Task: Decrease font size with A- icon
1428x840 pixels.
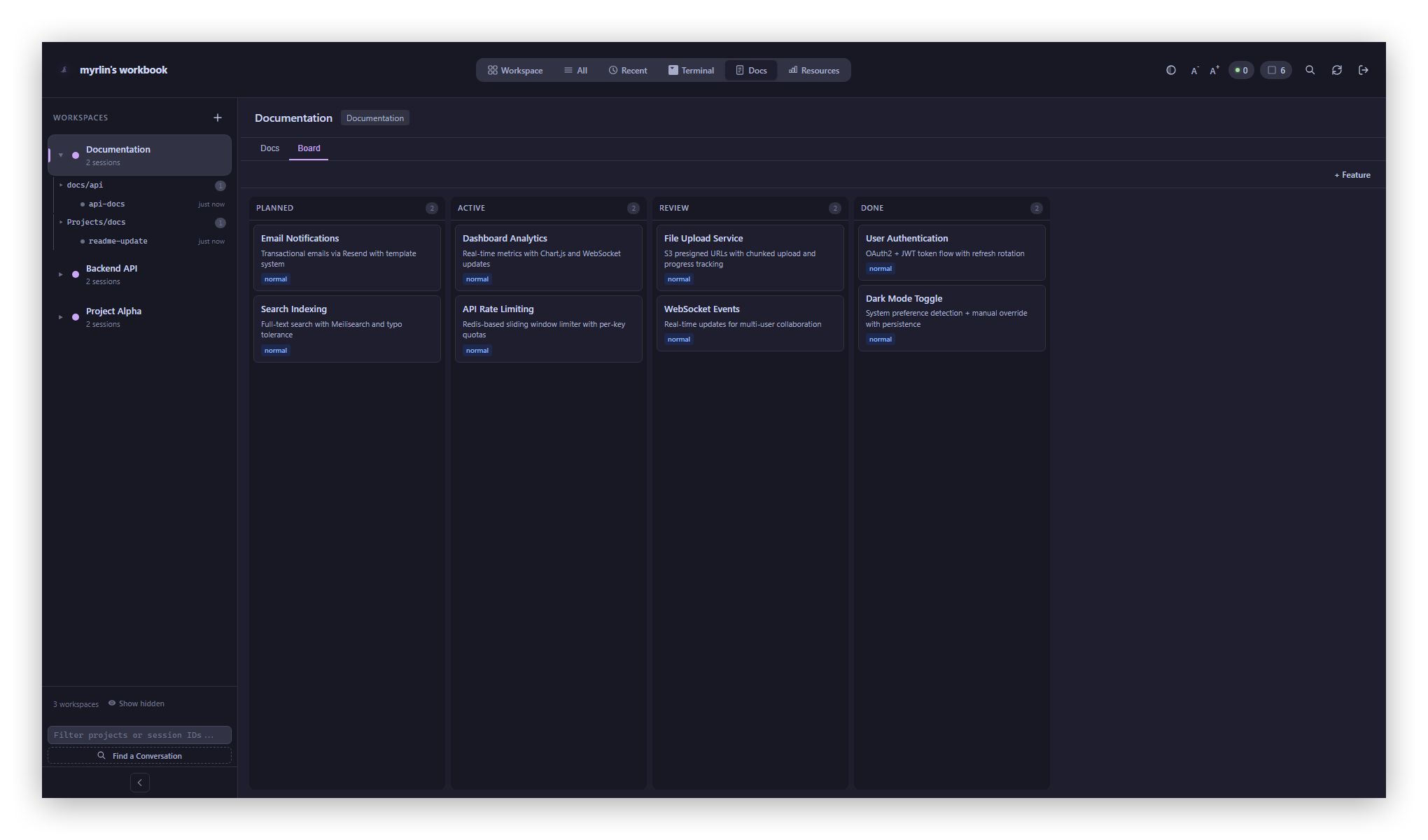Action: (1194, 70)
